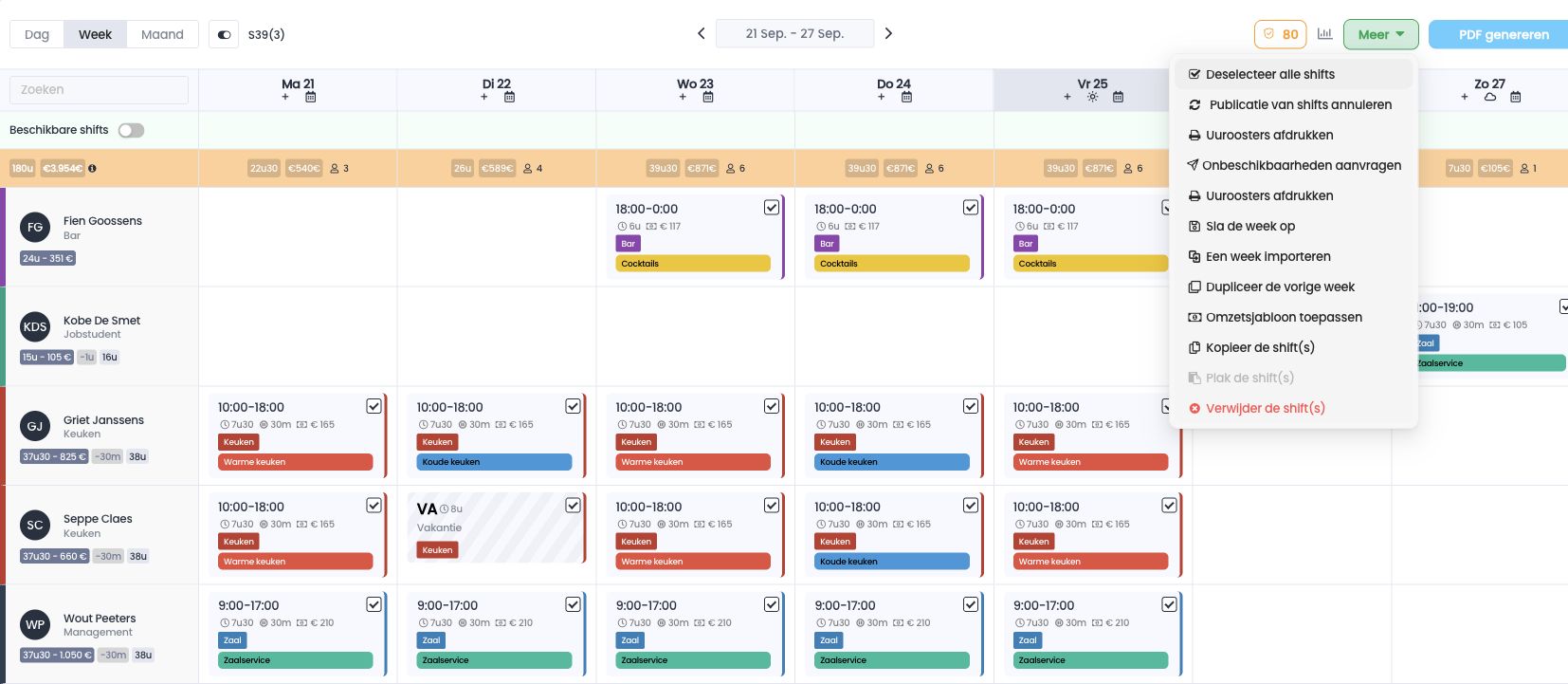The image size is (1568, 684).
Task: Uncheck Griet Janssens' Ma 21 shift checkbox
Action: [x=374, y=406]
